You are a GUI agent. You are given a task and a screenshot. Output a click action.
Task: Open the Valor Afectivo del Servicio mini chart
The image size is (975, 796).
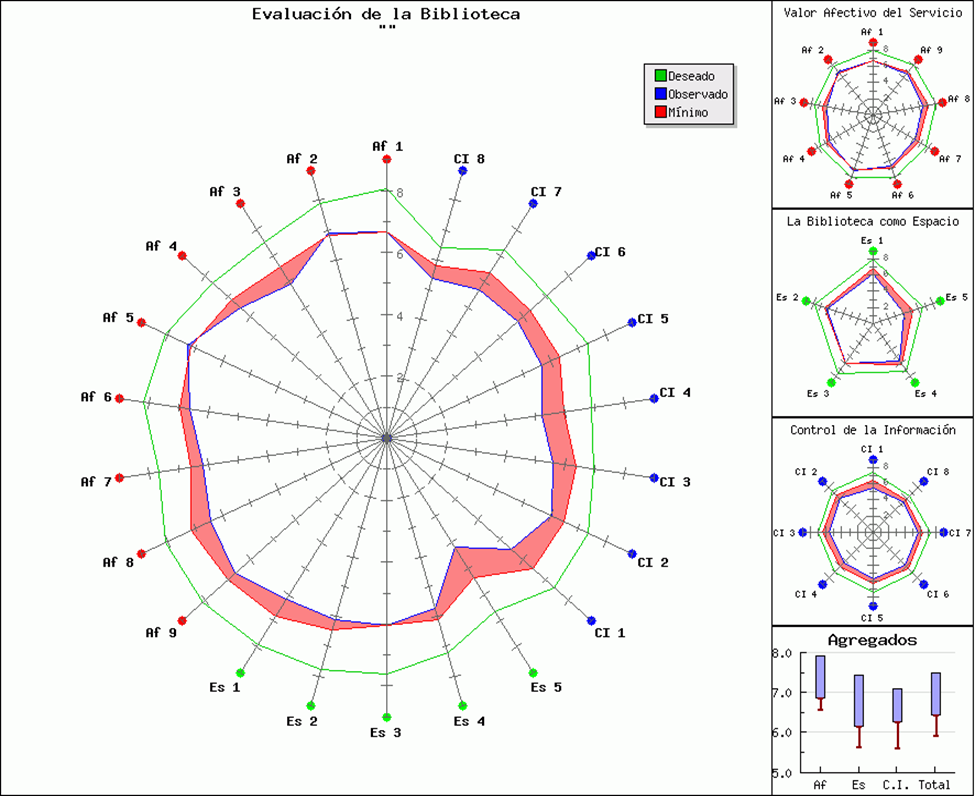click(x=873, y=104)
